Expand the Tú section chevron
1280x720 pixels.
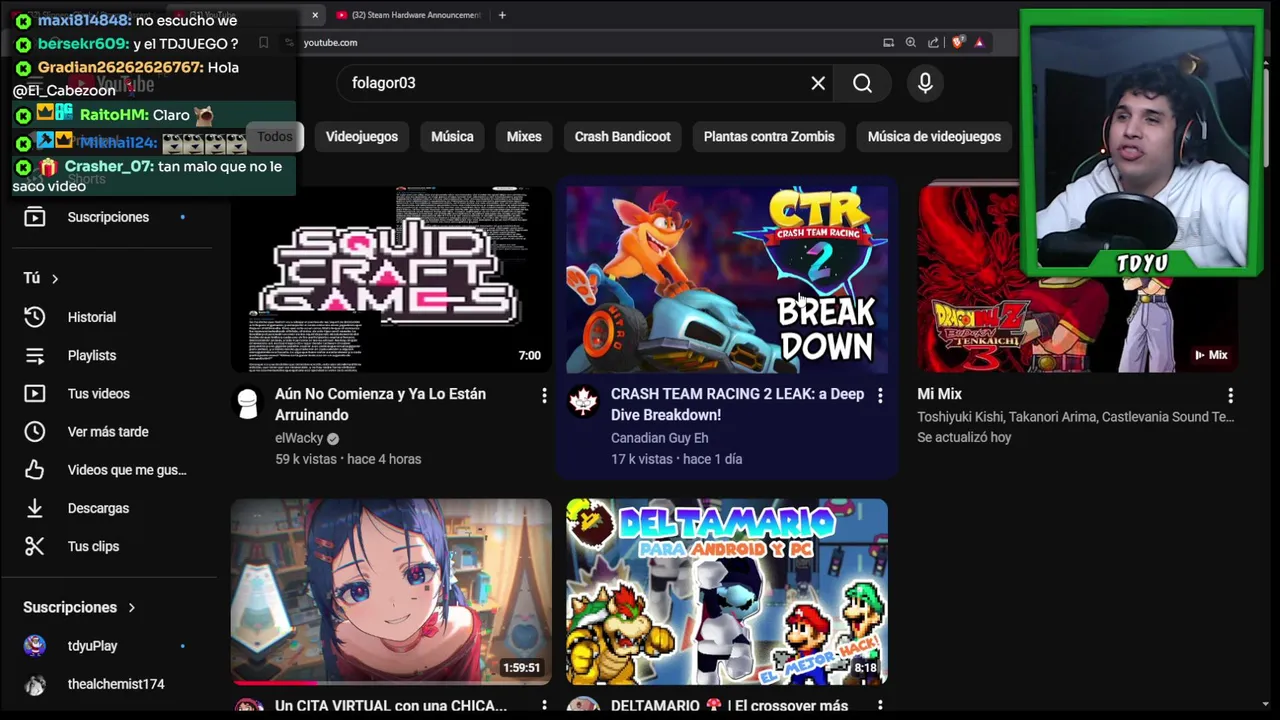tap(55, 278)
